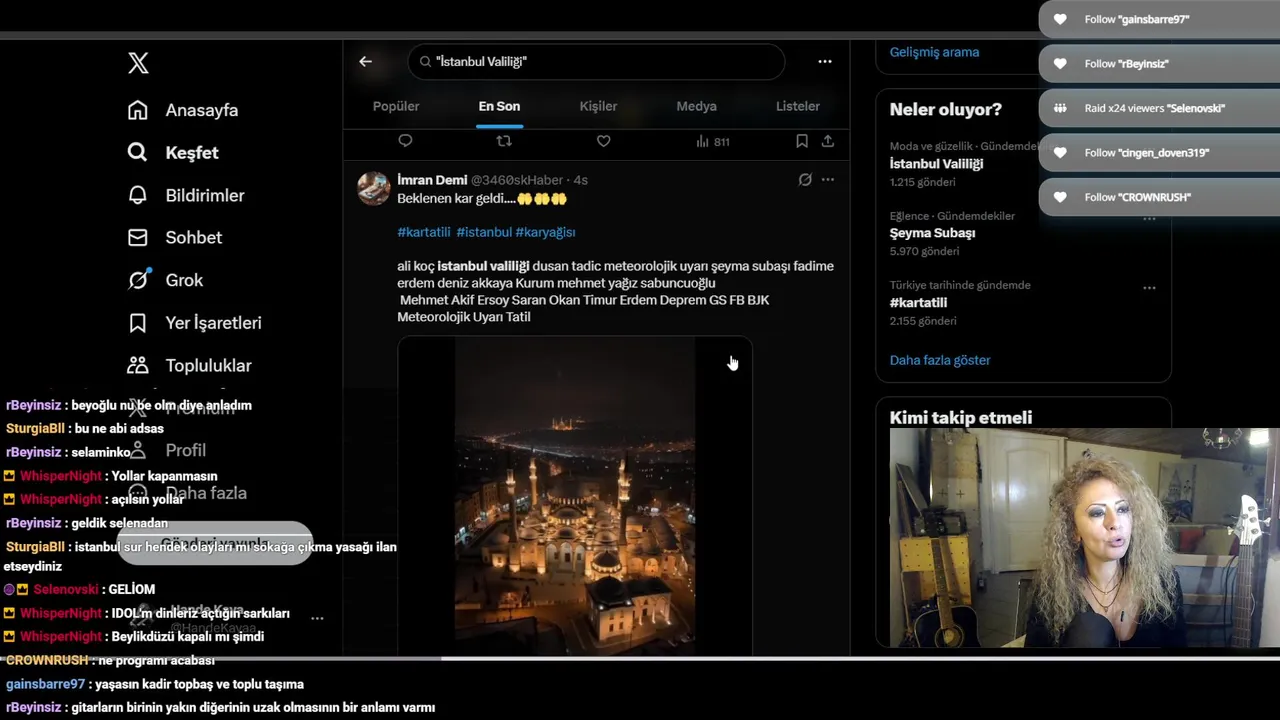Click "Neler oluyor?" heading
Image resolution: width=1280 pixels, height=720 pixels.
tap(946, 110)
